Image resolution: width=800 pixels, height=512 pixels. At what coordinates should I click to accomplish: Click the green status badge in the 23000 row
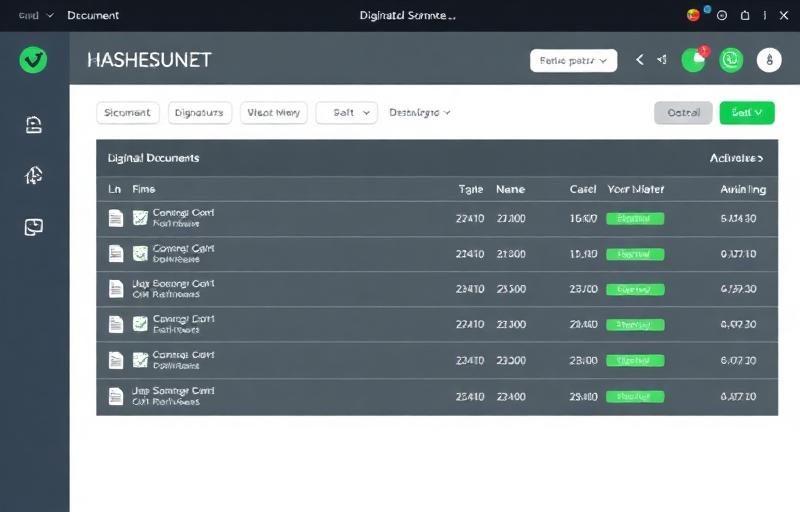pos(635,361)
